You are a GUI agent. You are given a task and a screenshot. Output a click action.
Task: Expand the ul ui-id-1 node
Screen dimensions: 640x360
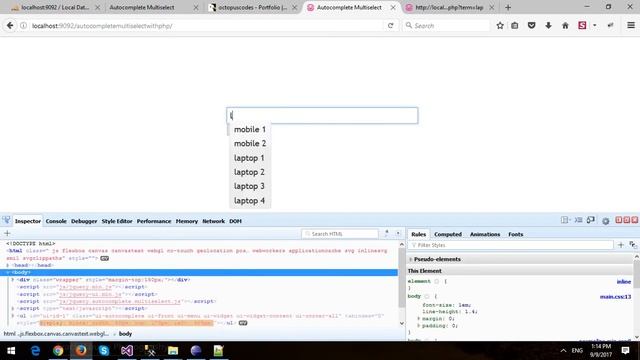click(13, 316)
